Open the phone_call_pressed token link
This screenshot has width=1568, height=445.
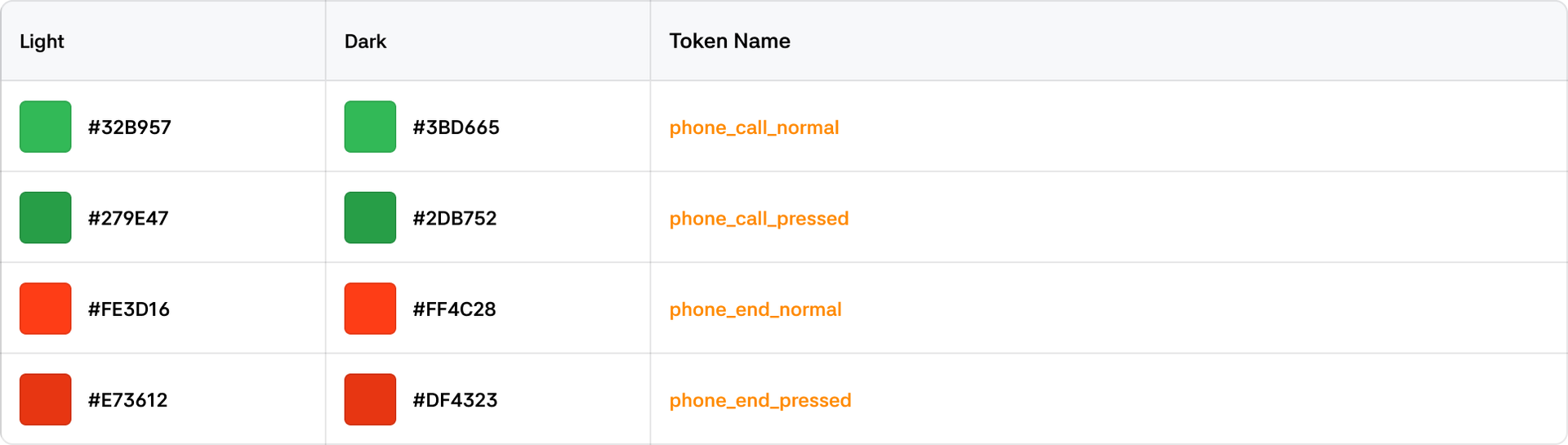(x=759, y=219)
